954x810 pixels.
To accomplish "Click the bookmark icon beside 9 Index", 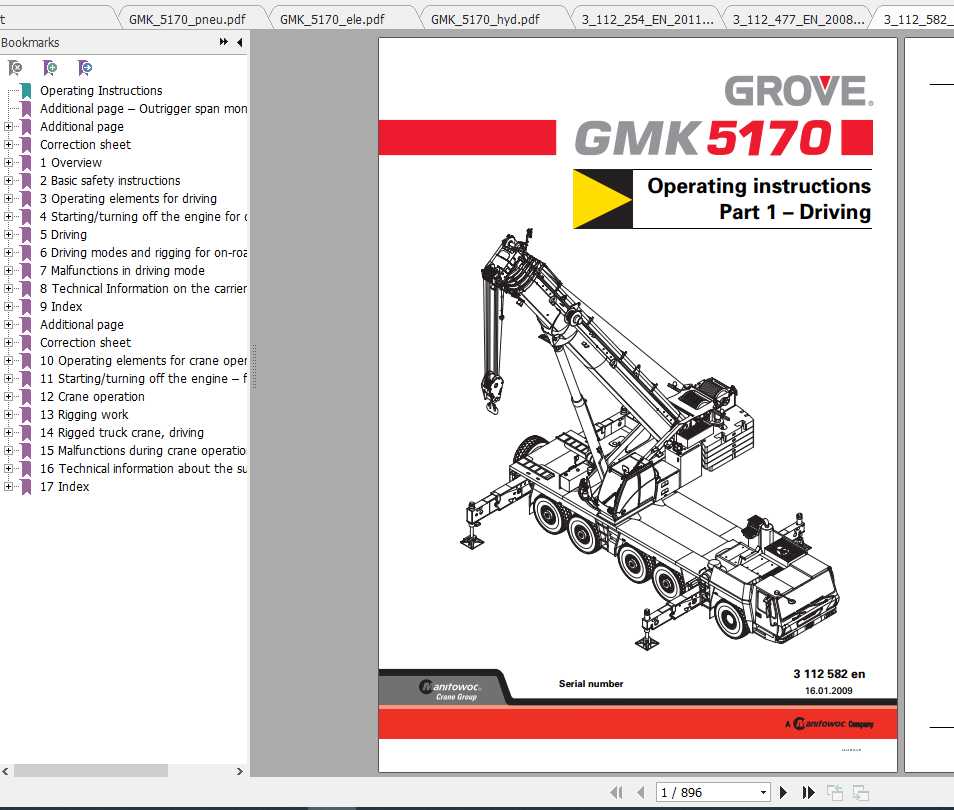I will pyautogui.click(x=26, y=307).
